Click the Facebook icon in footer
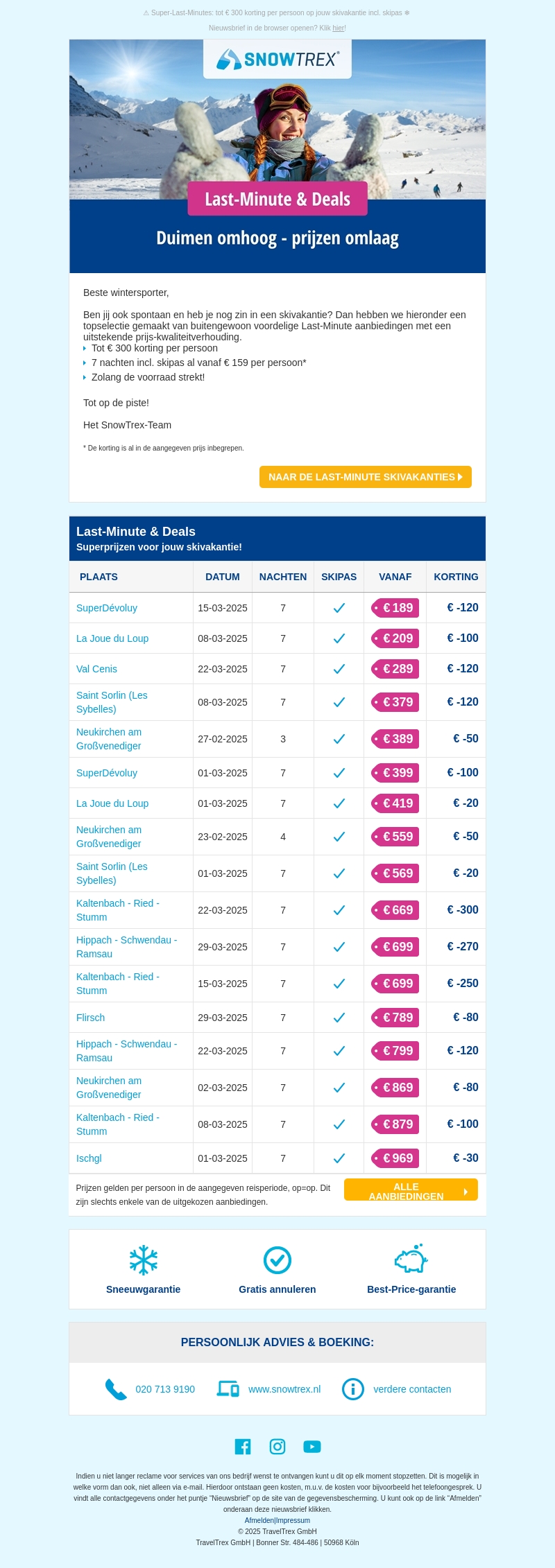The image size is (555, 1568). click(243, 1446)
